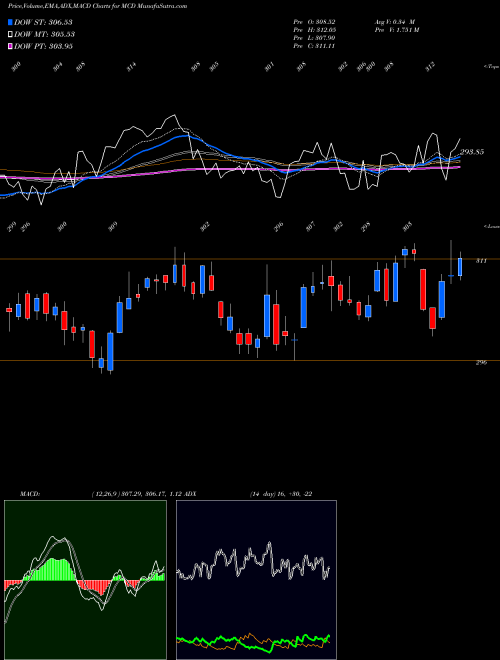Click the 311 resistance level label
The width and height of the screenshot is (500, 660).
(x=481, y=261)
